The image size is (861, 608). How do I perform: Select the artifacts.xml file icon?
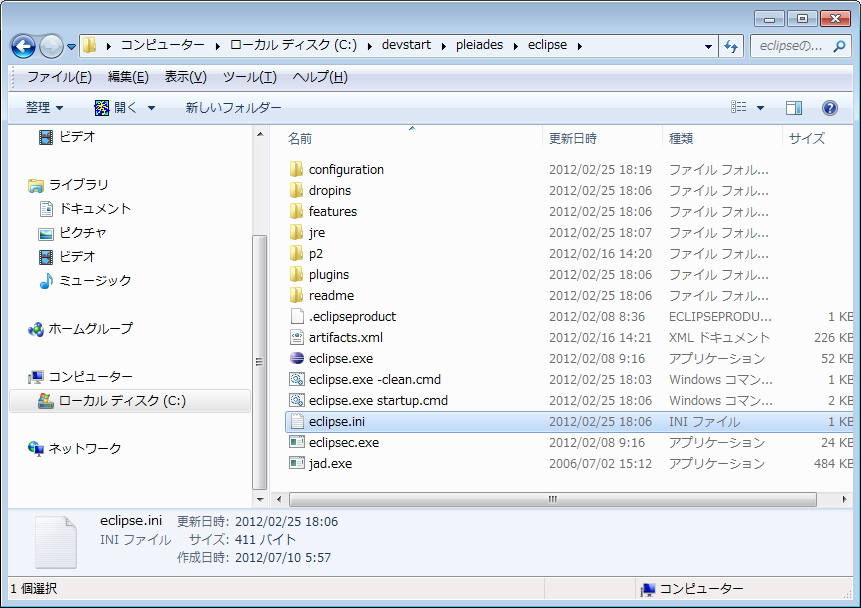297,337
